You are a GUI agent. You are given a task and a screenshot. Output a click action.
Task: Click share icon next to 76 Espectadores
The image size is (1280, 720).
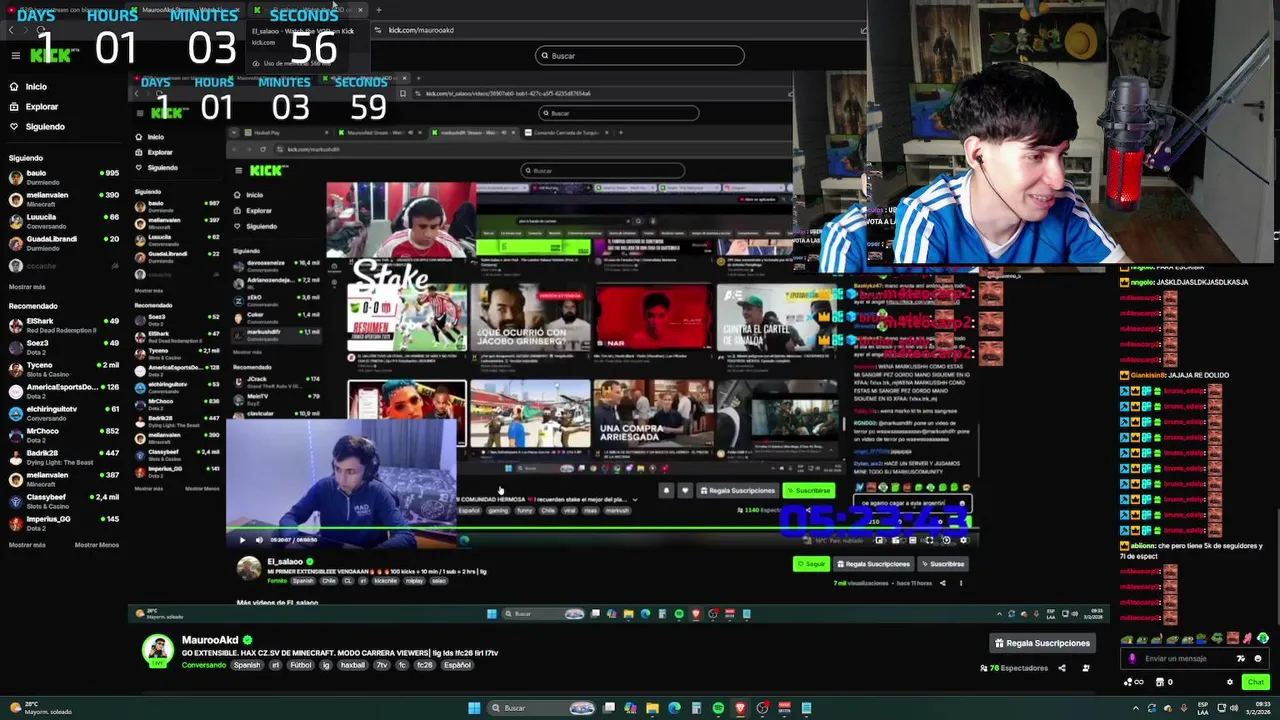[x=1062, y=668]
